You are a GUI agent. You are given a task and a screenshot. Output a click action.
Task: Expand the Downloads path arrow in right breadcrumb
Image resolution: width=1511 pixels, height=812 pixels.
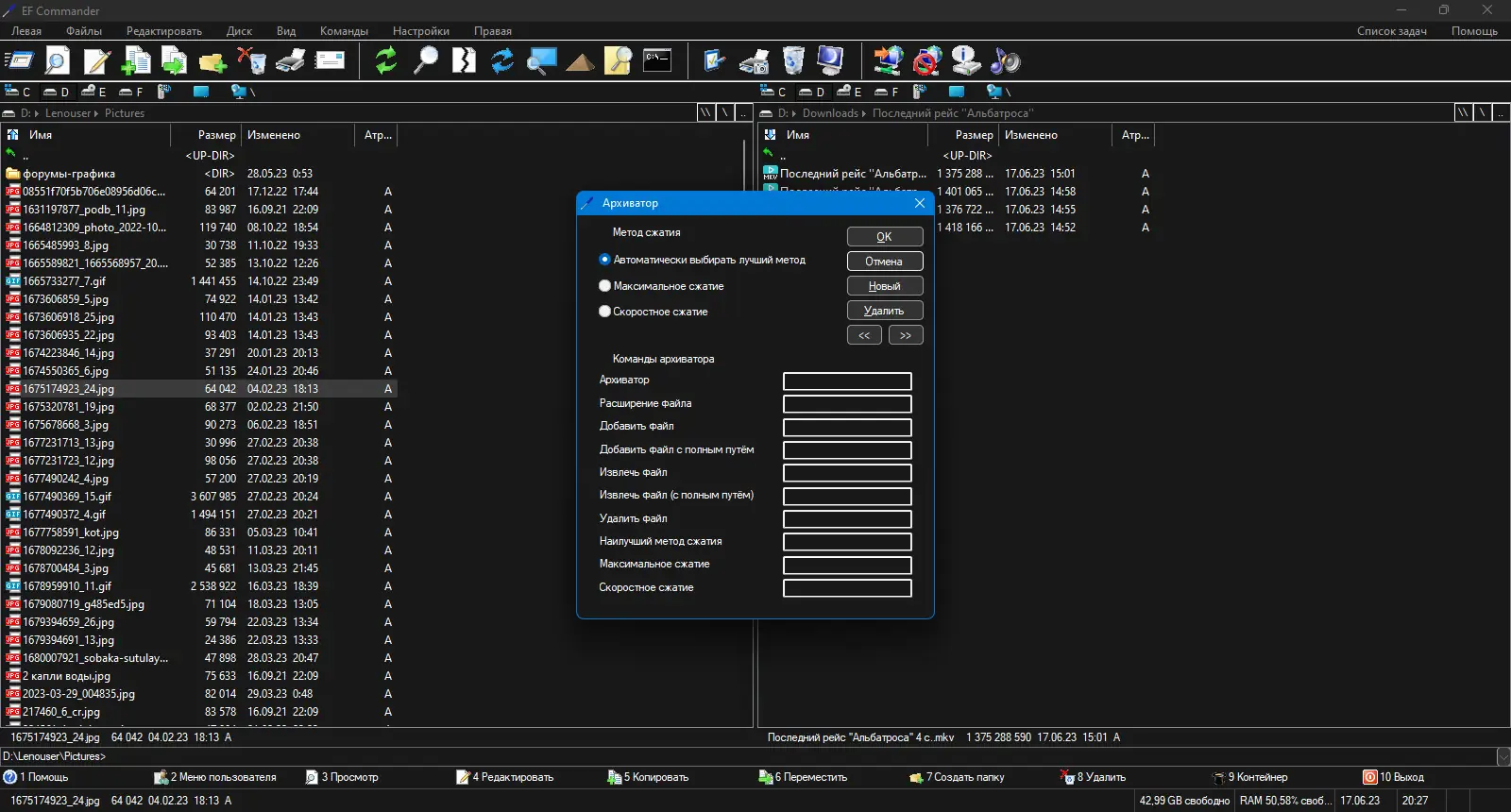point(864,113)
